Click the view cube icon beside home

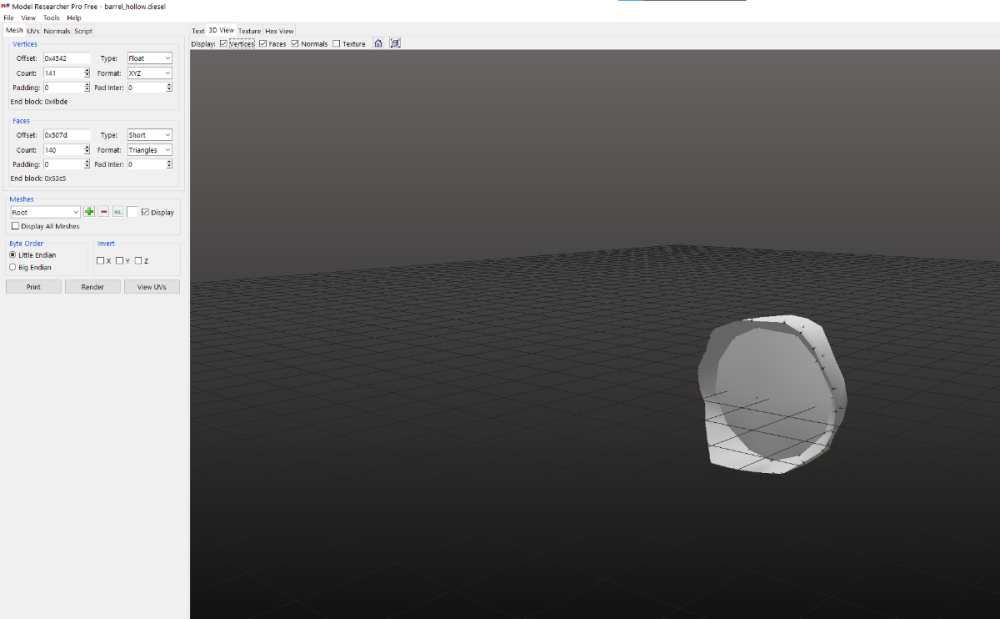(395, 43)
